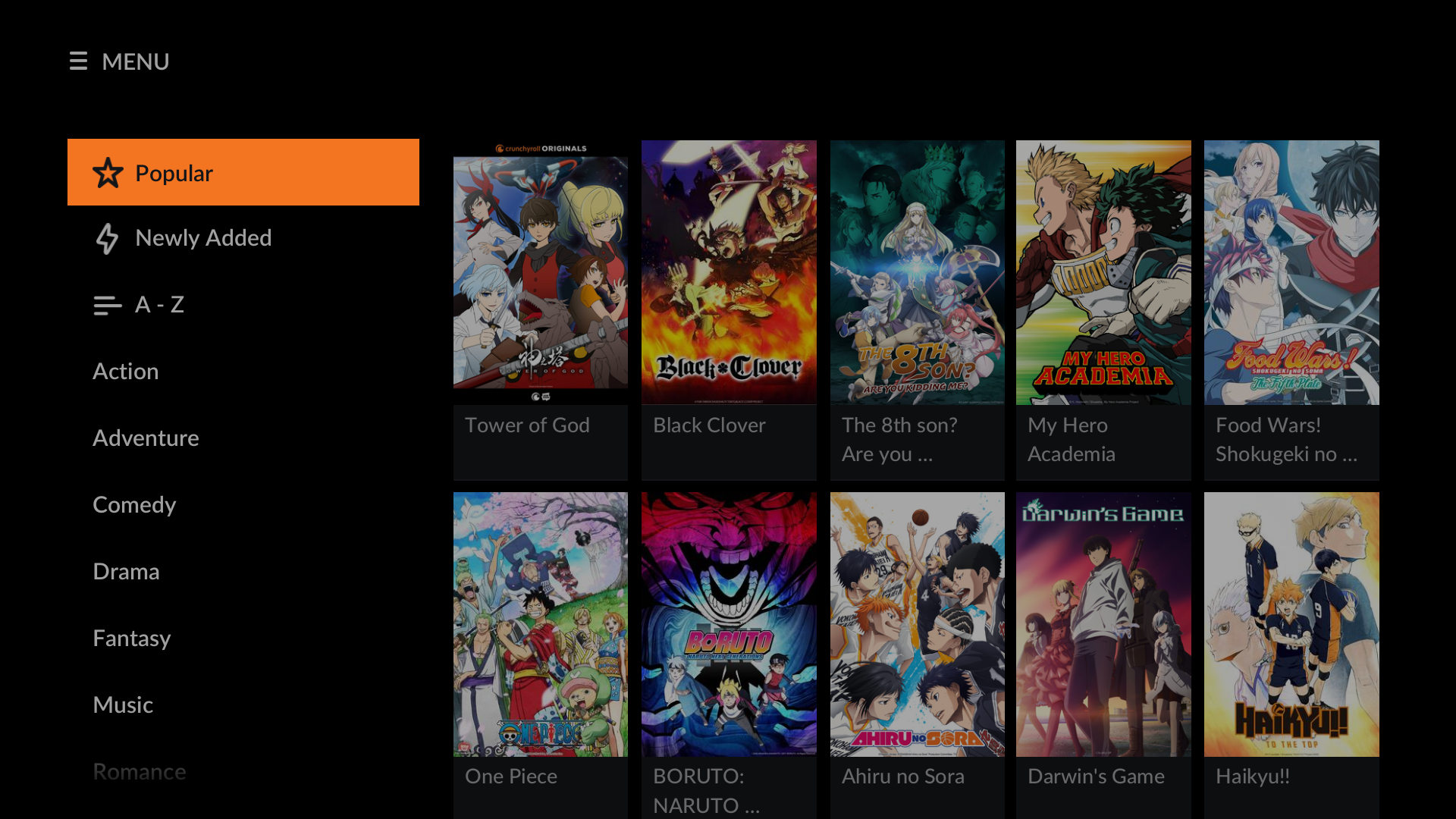Click the Newly Added lightning icon

tap(107, 238)
